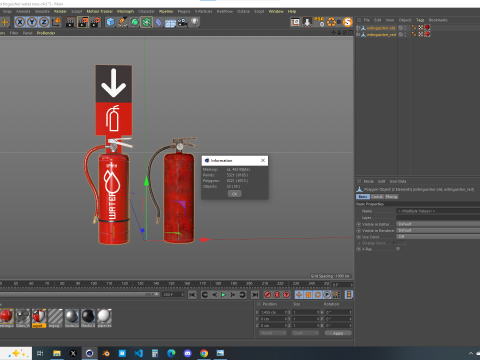480x360 pixels.
Task: Expand the extinguisher_red hierarchy
Action: point(358,34)
